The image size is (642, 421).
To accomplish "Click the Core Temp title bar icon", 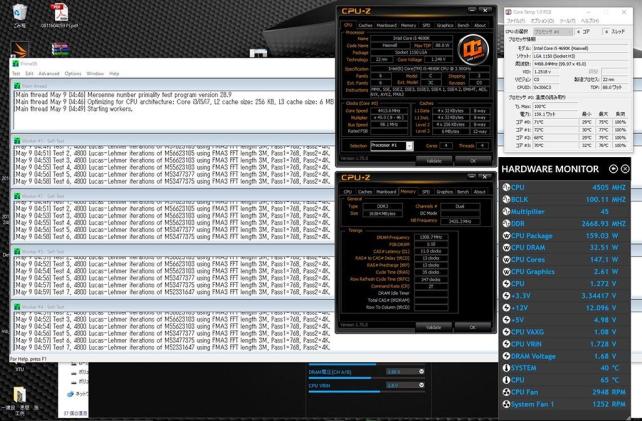I will pos(509,12).
